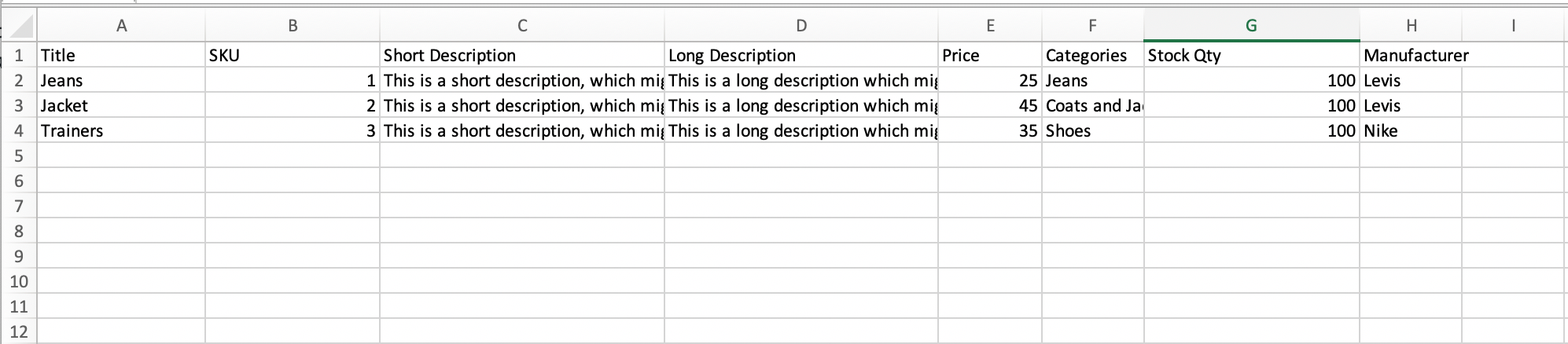Select the Jacket title cell

pos(121,105)
